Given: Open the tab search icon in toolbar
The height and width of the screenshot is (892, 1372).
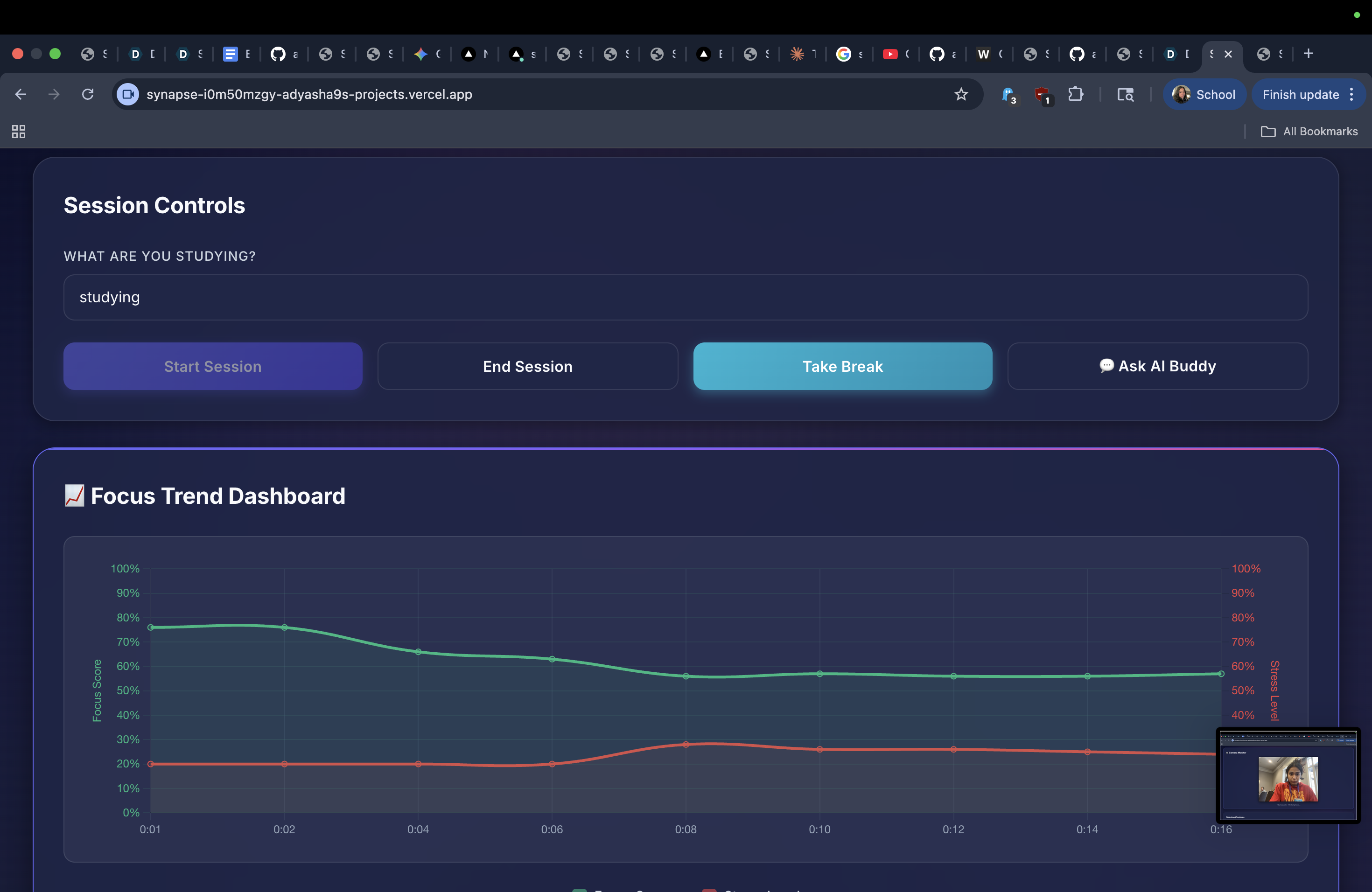Looking at the screenshot, I should click(1125, 94).
